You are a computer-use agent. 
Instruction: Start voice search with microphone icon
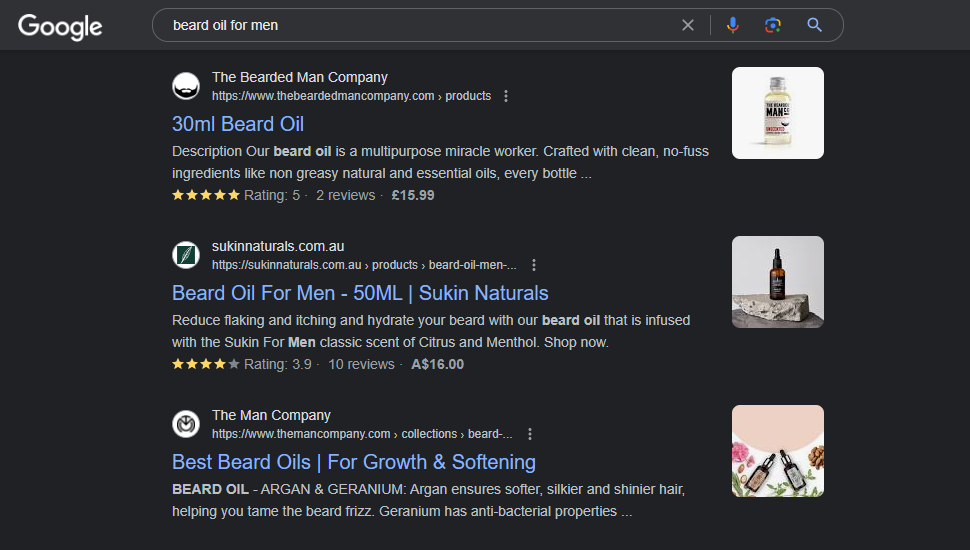pos(733,25)
